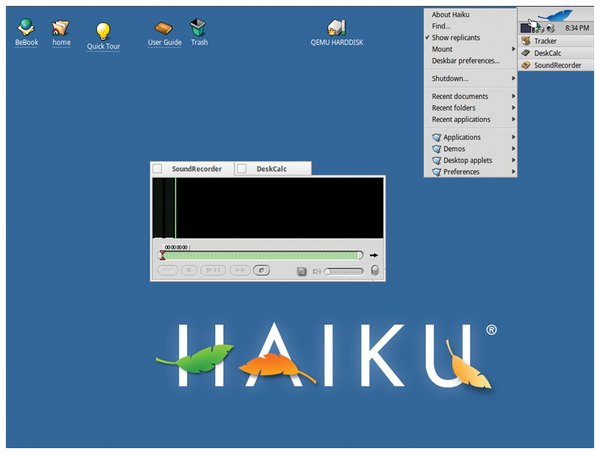Switch to the SoundRecorder window tab
The width and height of the screenshot is (600, 454).
[192, 169]
